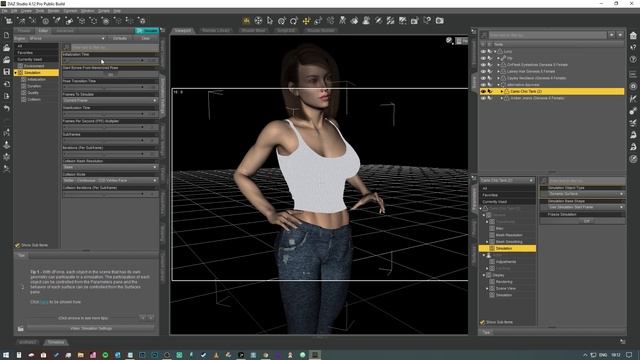
Task: Uncheck Show Sub Items in Parameters pane
Action: point(482,322)
